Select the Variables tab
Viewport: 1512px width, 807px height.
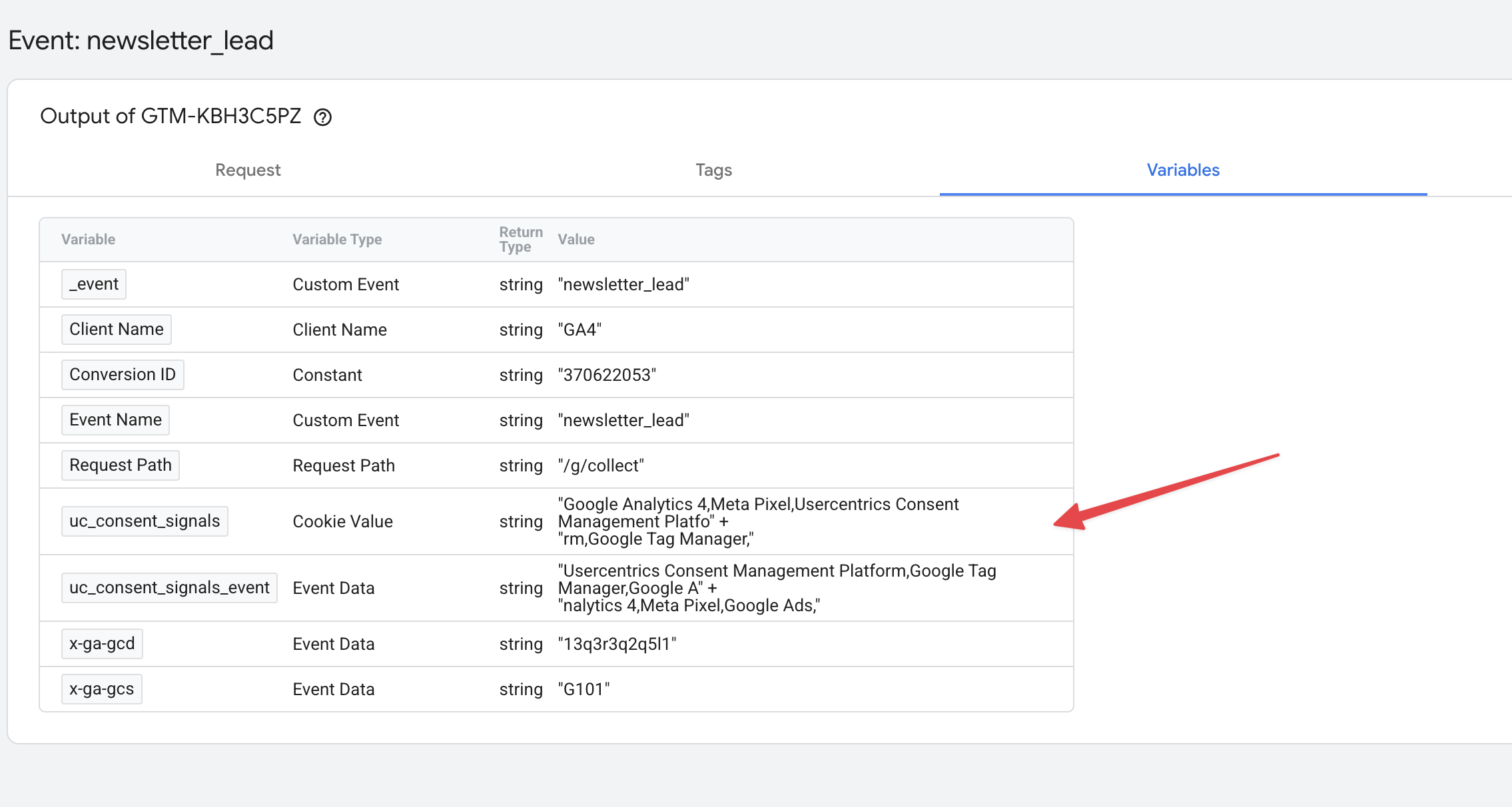tap(1183, 170)
